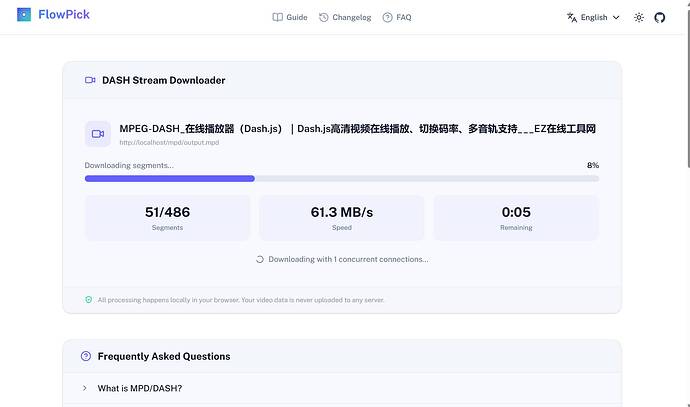This screenshot has height=407, width=690.
Task: Open the GitHub repository icon
Action: tap(659, 18)
